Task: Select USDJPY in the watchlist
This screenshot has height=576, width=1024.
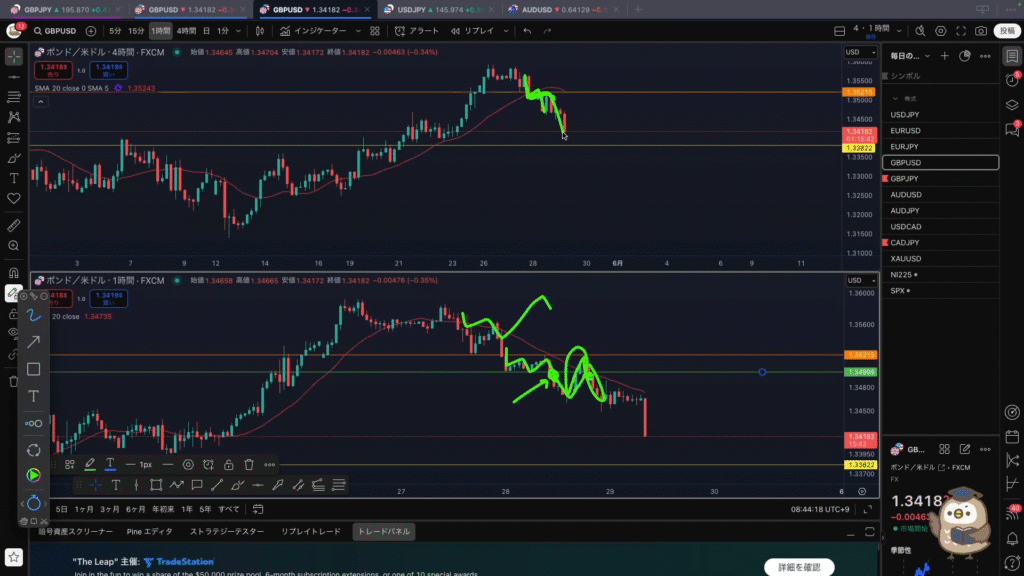Action: (940, 114)
